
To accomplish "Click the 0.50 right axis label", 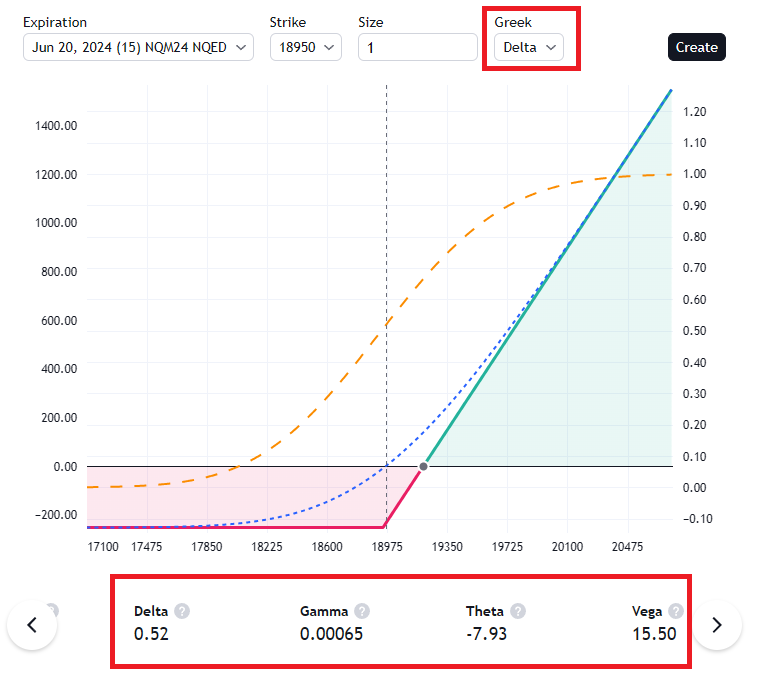I will pyautogui.click(x=694, y=331).
